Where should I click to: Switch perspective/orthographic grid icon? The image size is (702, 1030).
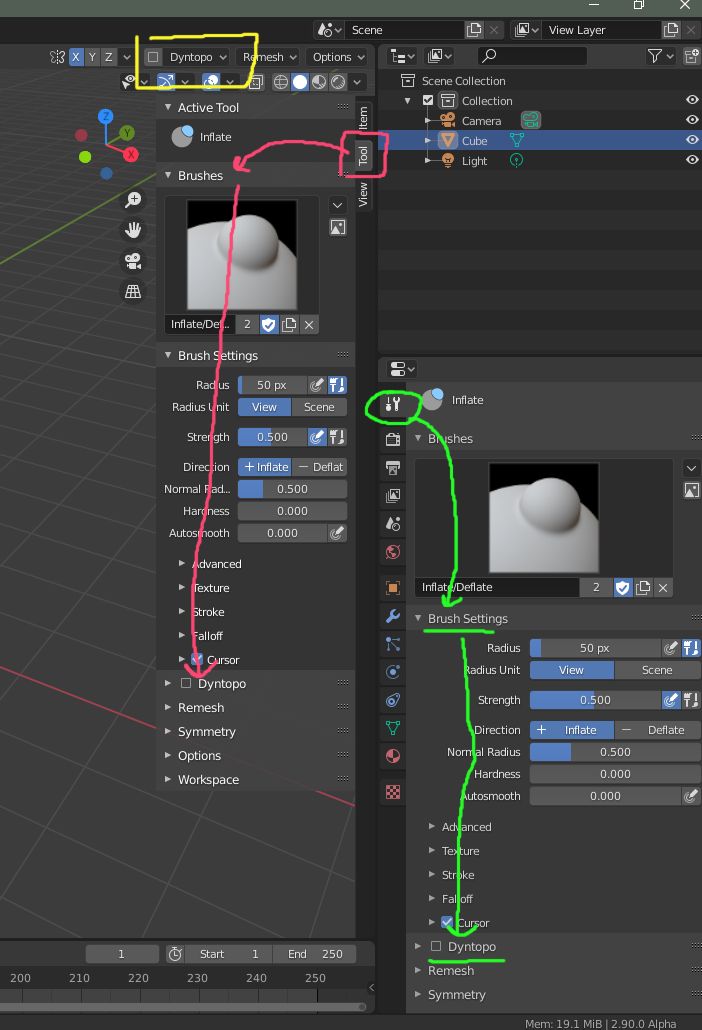click(x=133, y=291)
